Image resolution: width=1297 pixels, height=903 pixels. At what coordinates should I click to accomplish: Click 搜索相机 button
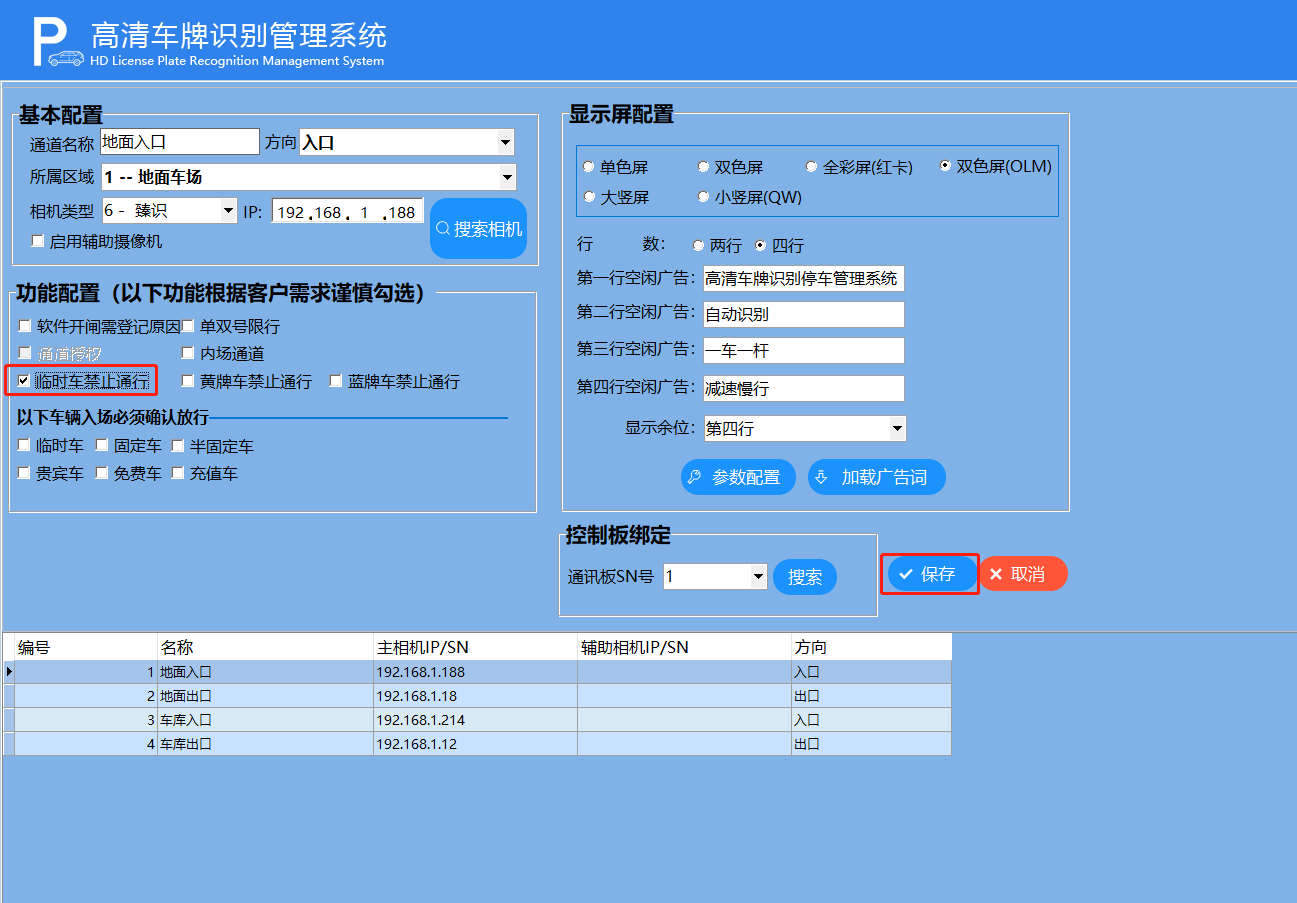478,229
